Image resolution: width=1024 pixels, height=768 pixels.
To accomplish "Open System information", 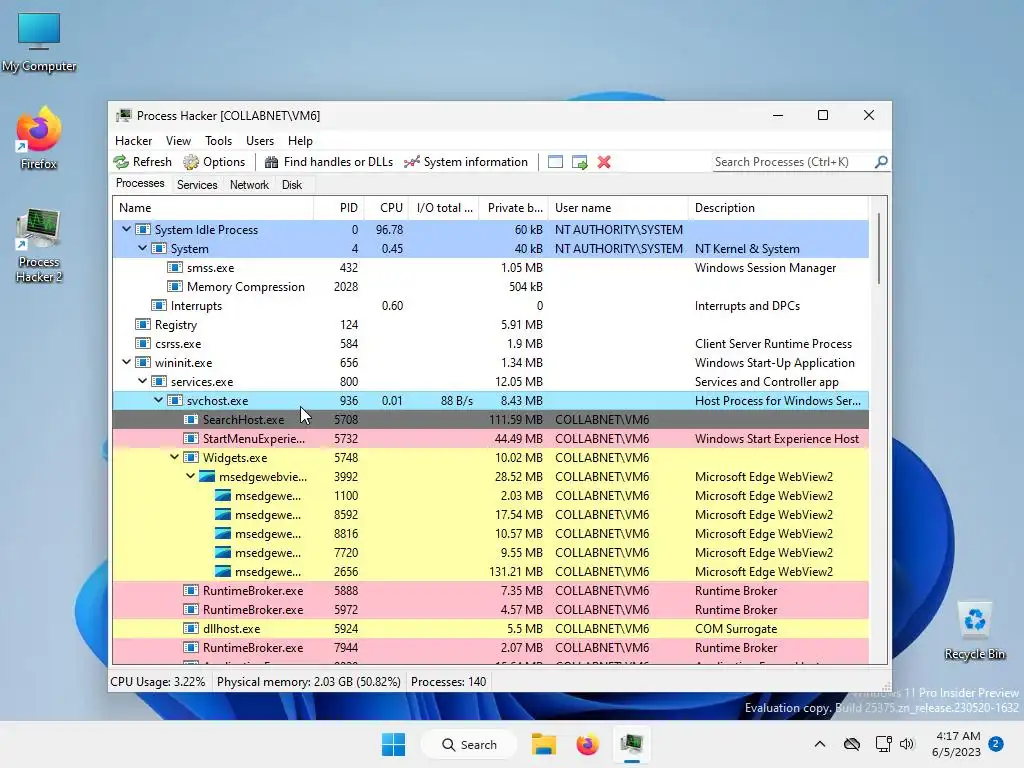I will pos(466,162).
